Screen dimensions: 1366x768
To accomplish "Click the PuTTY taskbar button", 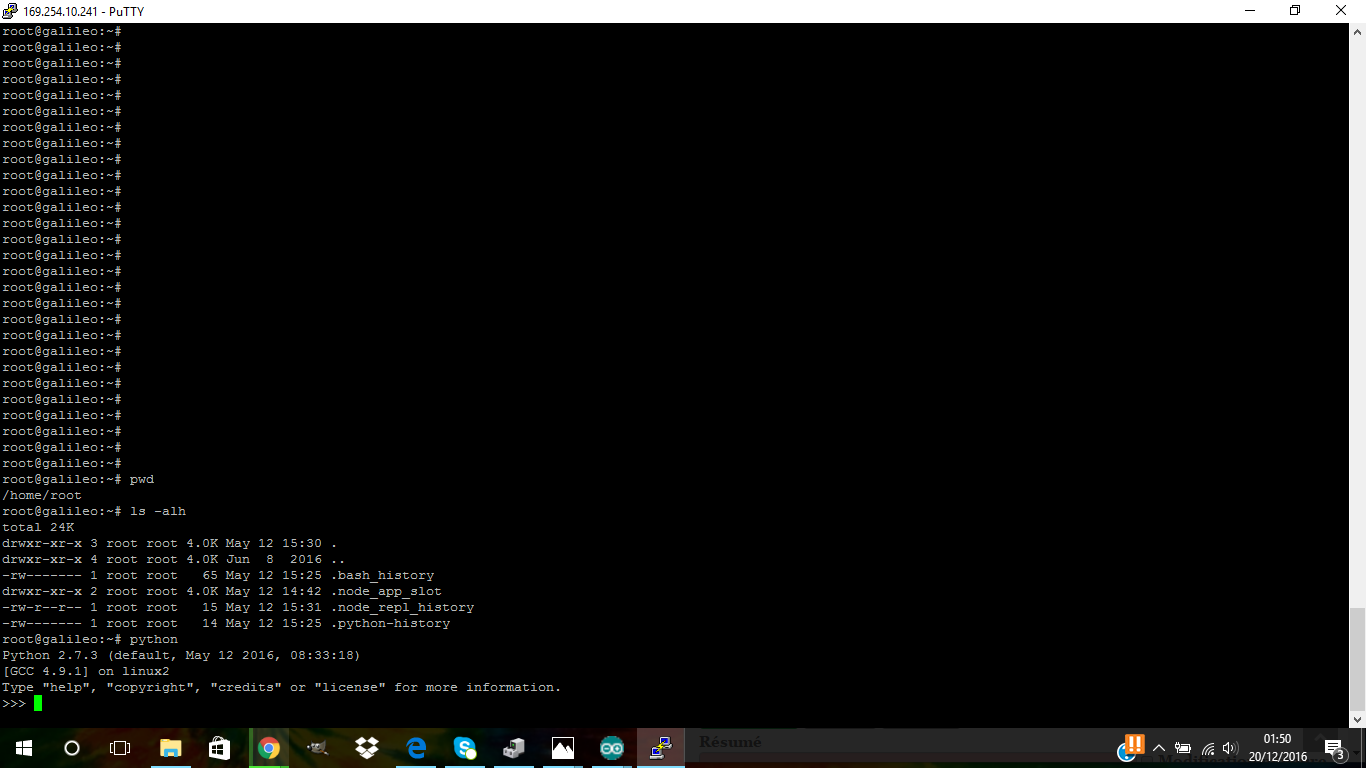I will pyautogui.click(x=660, y=748).
